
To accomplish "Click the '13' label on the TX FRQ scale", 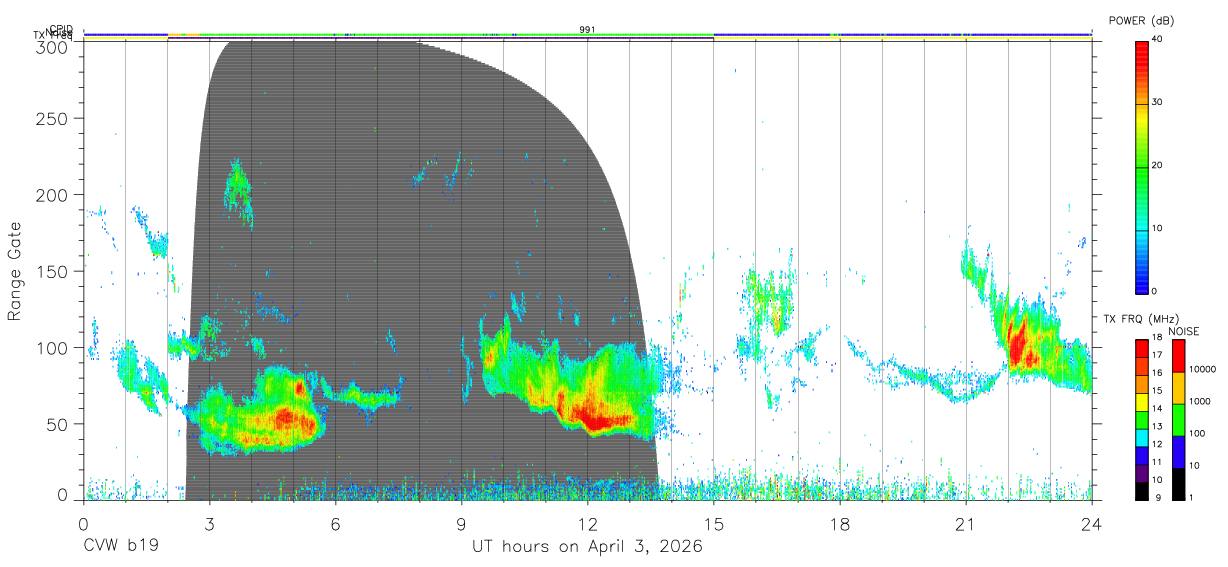I will pos(1157,428).
